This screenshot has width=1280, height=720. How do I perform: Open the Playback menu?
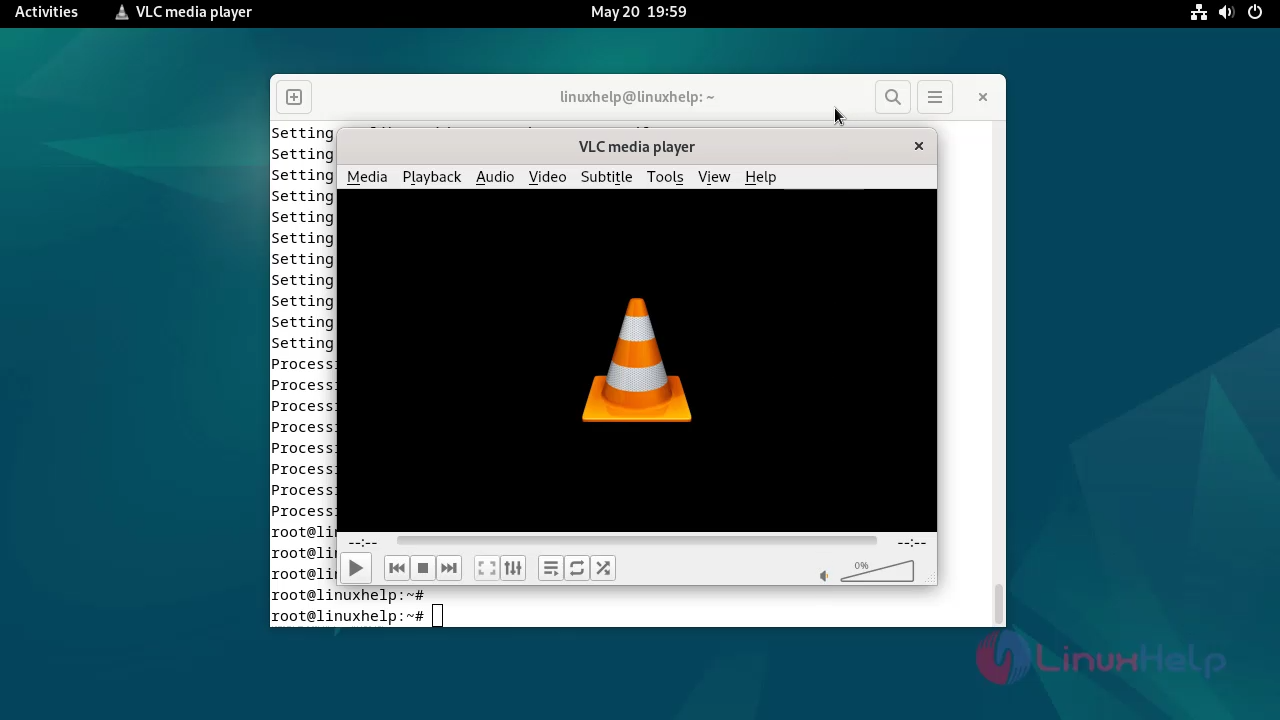click(x=432, y=176)
